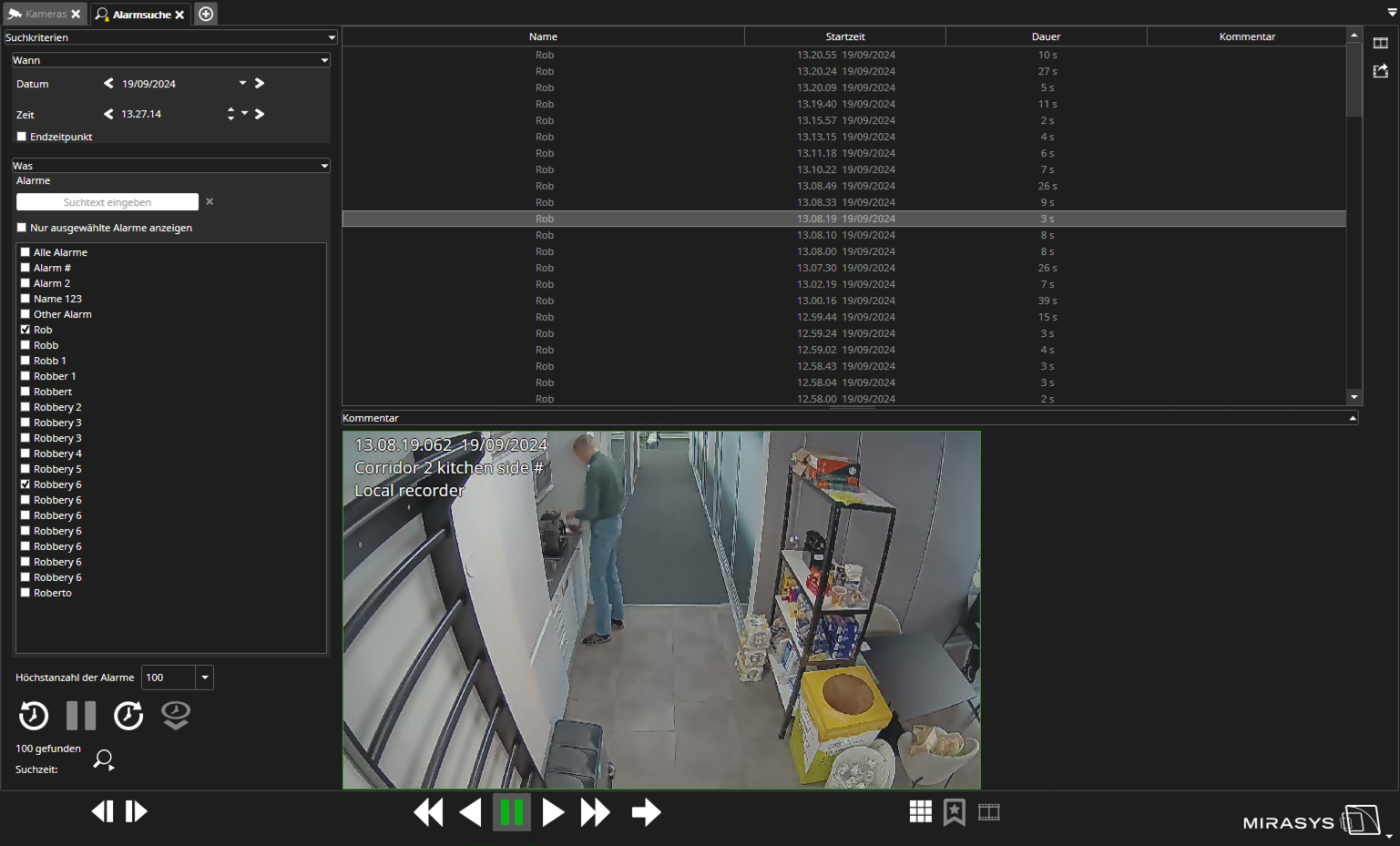Collapse the Suchkriterien panel
Image resolution: width=1400 pixels, height=846 pixels.
[332, 37]
